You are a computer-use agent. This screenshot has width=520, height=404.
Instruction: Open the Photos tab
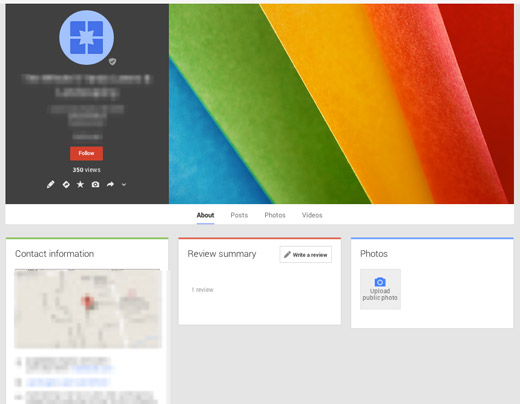tap(275, 215)
